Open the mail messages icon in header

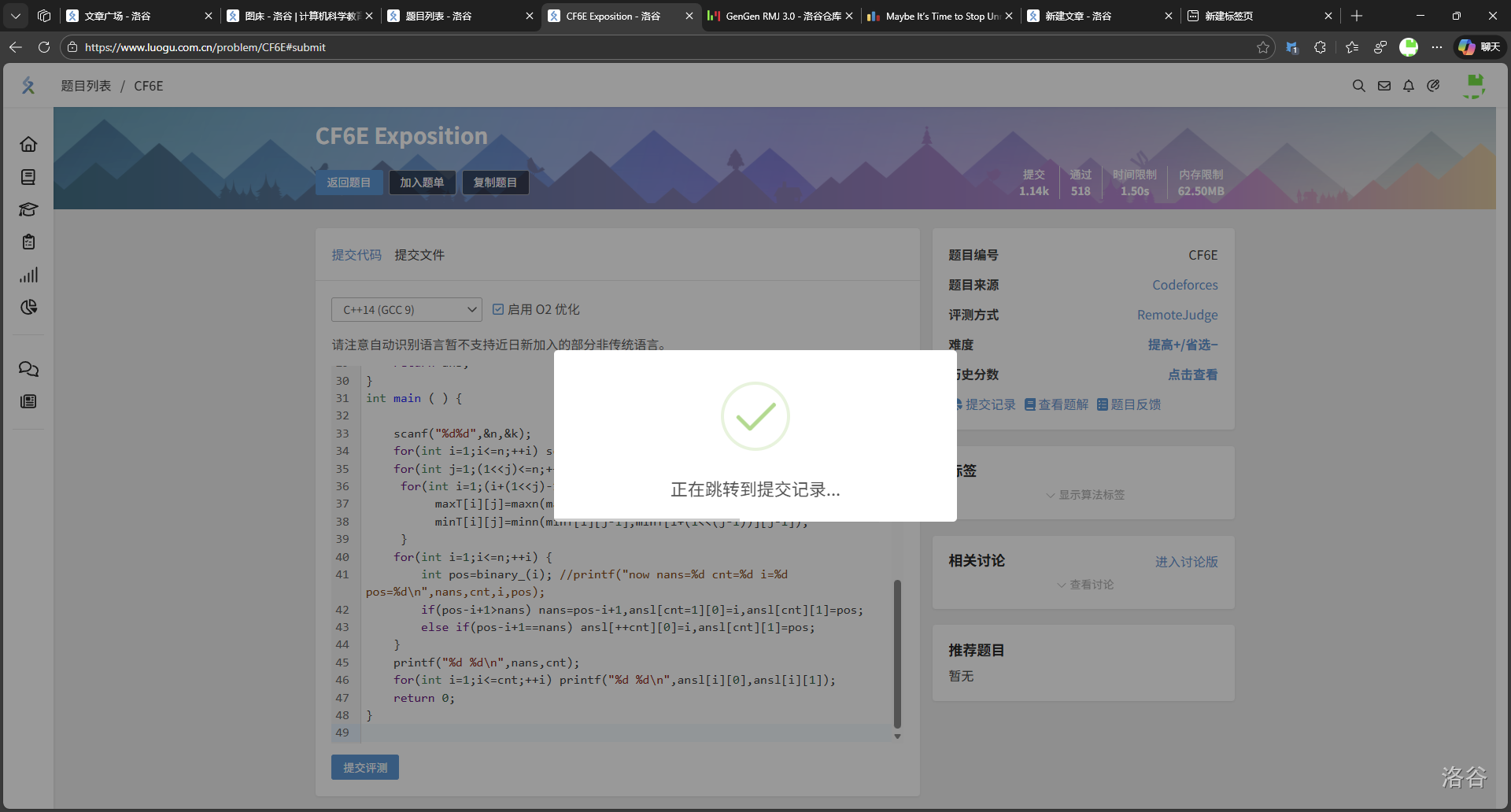[1384, 86]
